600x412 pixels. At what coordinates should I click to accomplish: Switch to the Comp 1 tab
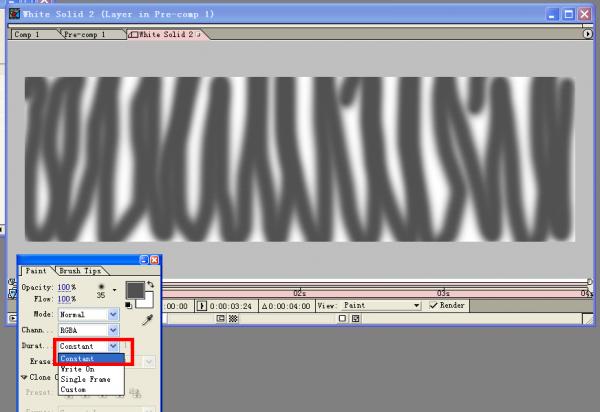[33, 34]
